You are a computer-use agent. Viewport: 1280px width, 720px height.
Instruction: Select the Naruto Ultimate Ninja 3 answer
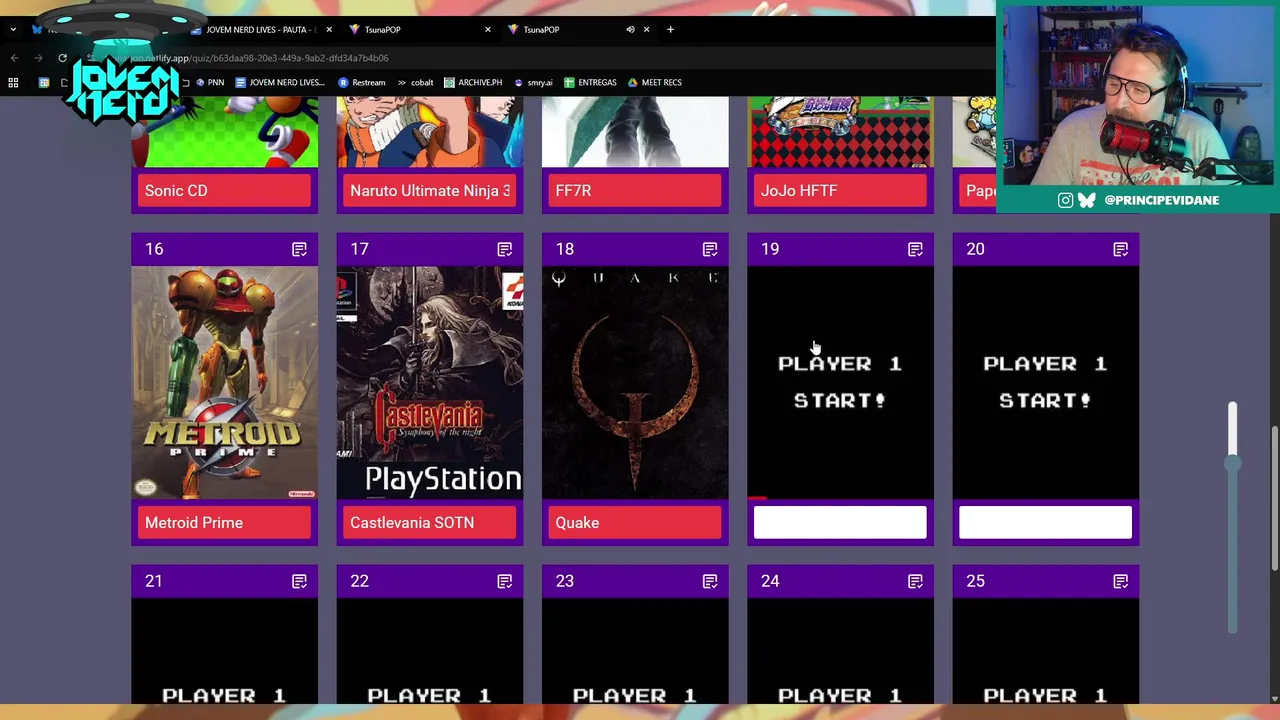coord(430,190)
